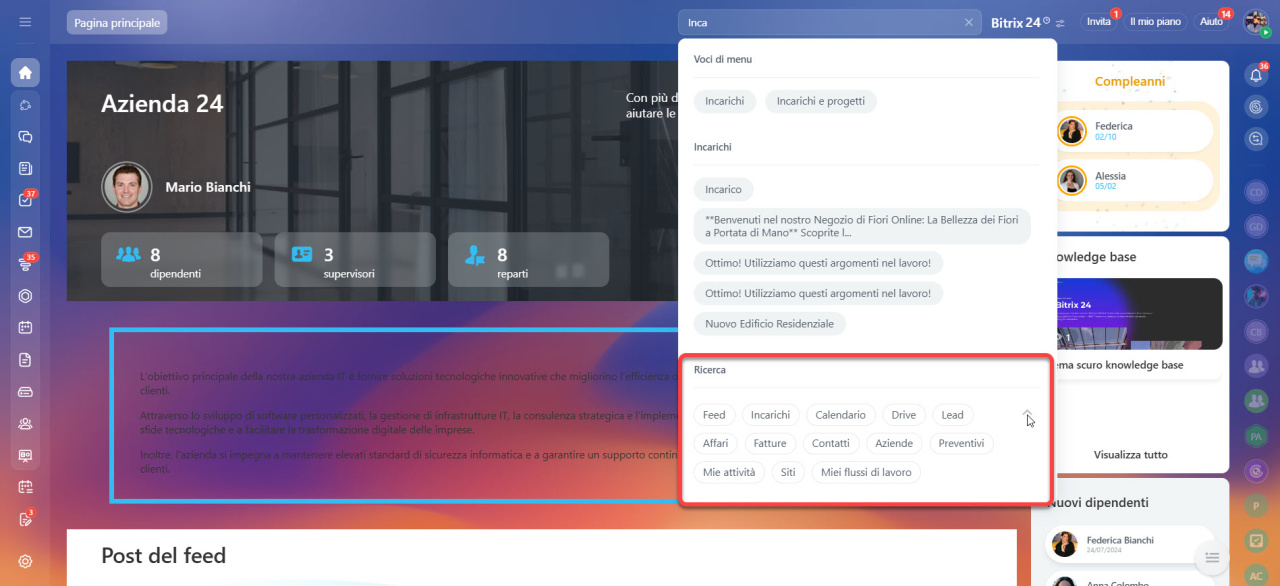Open the list button at bottom right

[x=1212, y=557]
